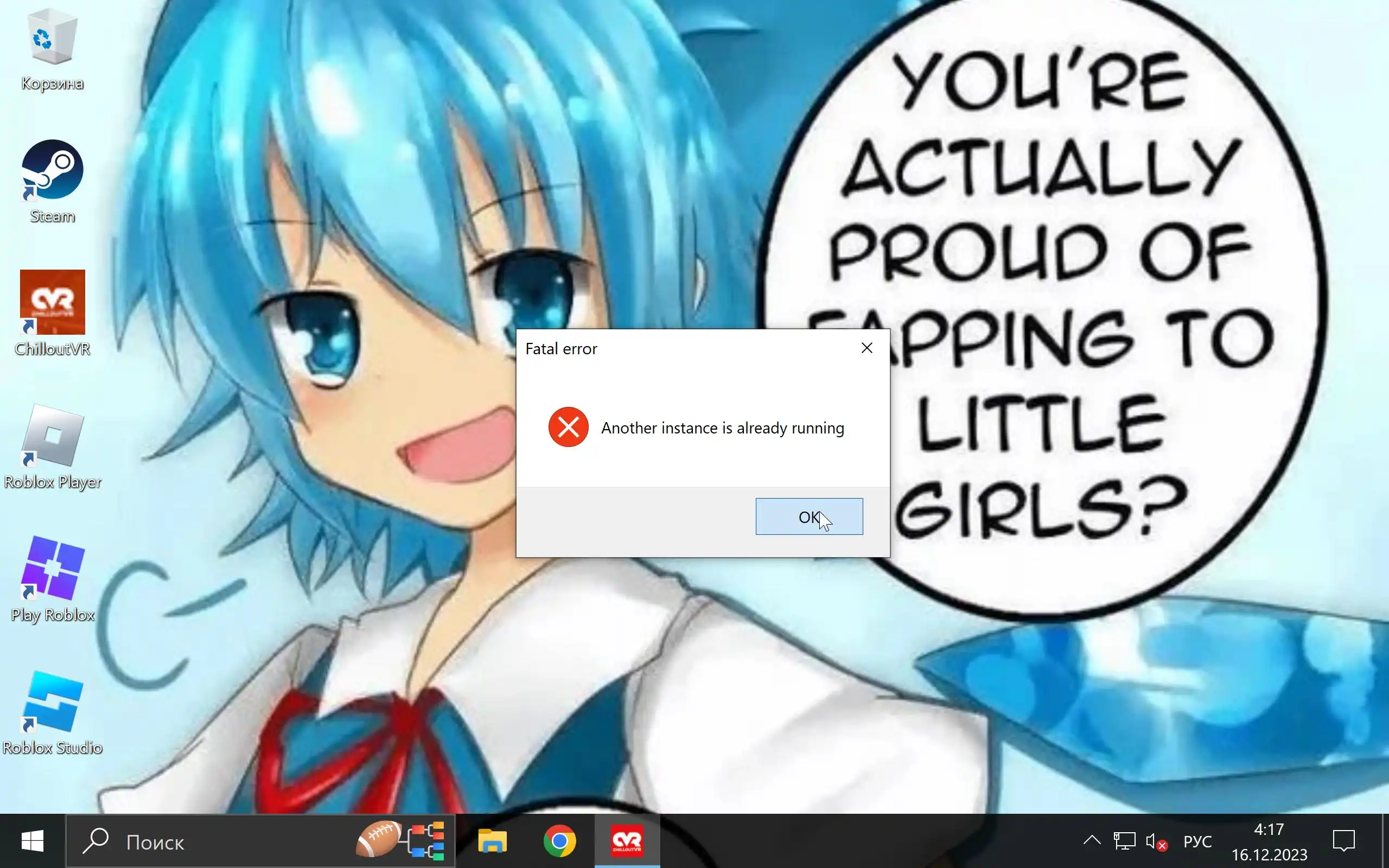
Task: Click the search highlights football icon
Action: click(x=379, y=840)
